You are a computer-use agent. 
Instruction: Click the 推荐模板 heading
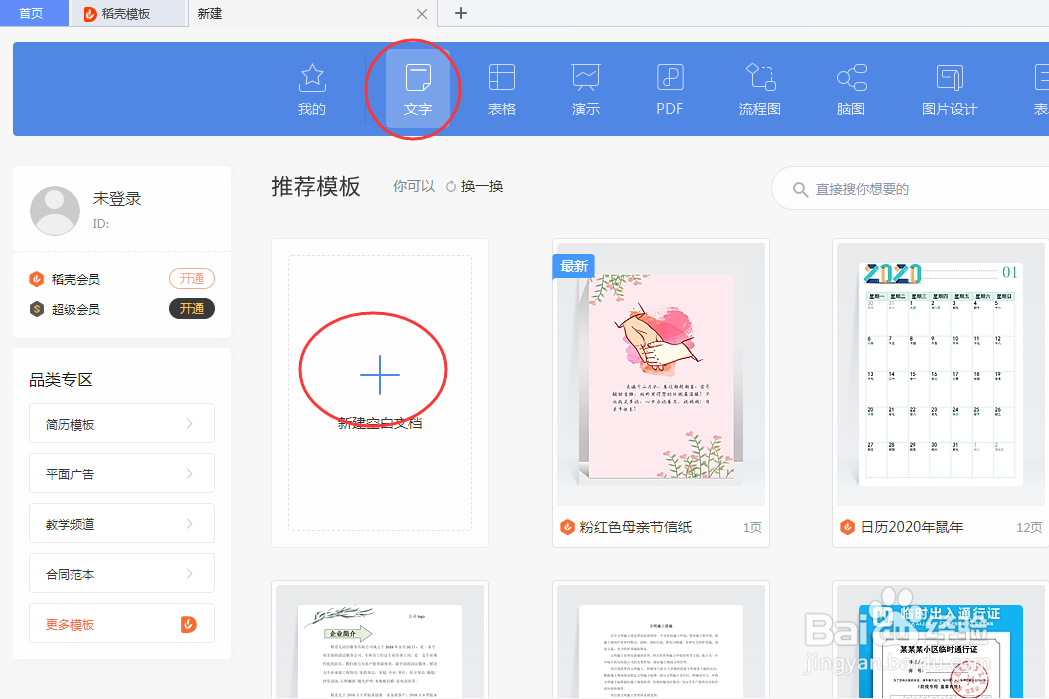pyautogui.click(x=316, y=187)
